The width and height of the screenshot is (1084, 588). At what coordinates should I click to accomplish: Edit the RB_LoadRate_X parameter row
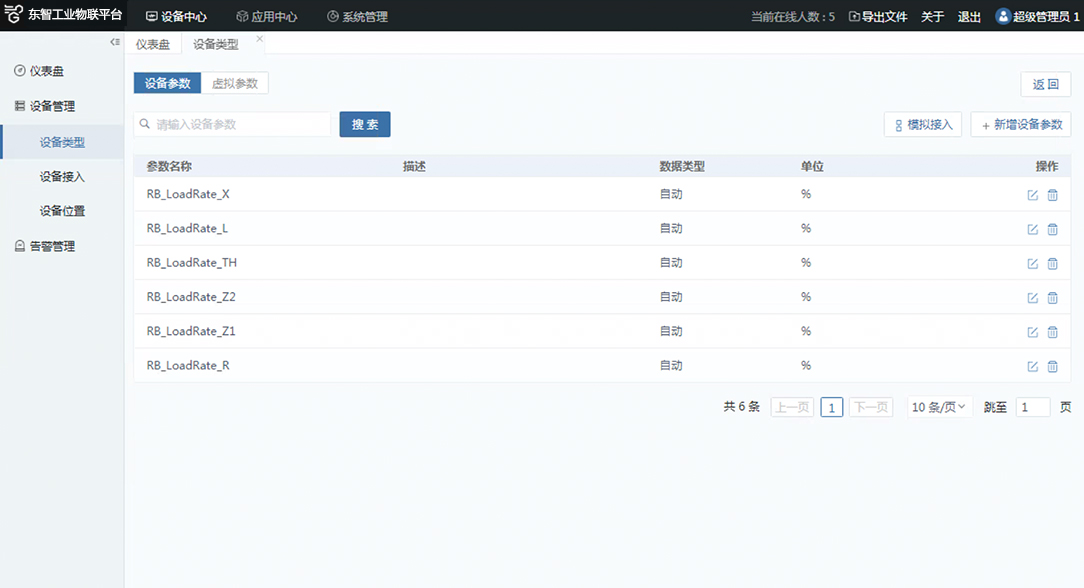[1033, 195]
